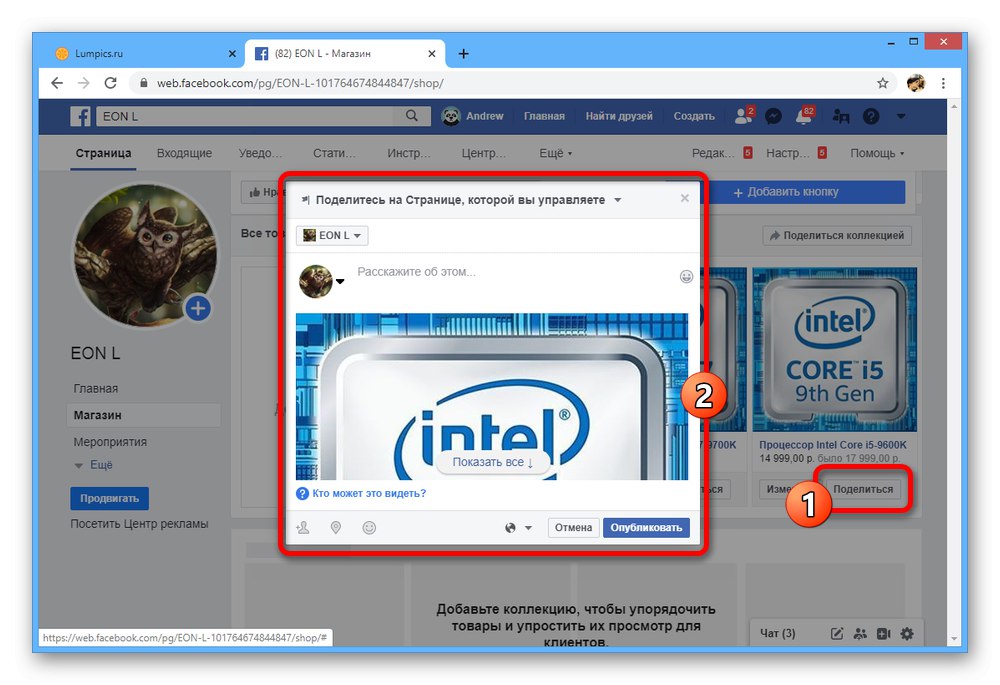Viewport: 1000px width, 685px height.
Task: Bookmark page with star icon
Action: 882,83
